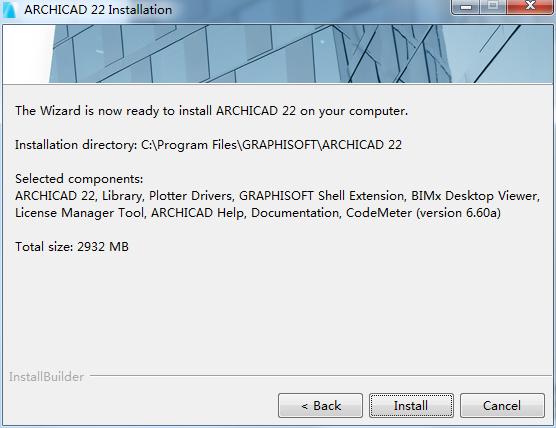The width and height of the screenshot is (556, 428).
Task: Close the installer window with X
Action: (530, 6)
